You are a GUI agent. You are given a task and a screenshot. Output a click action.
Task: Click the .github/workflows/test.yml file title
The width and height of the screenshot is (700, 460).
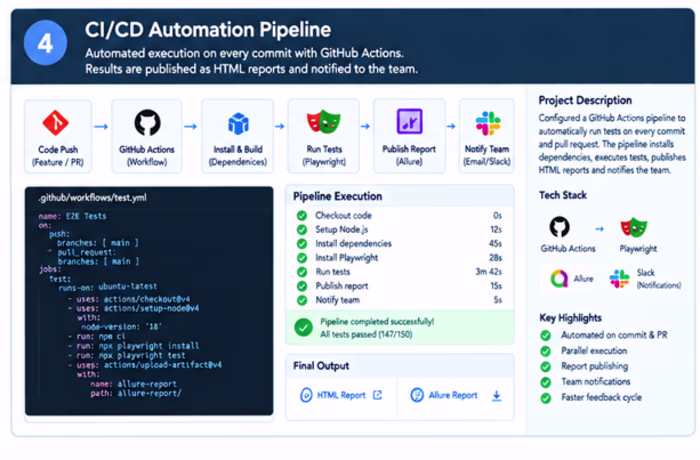(92, 198)
